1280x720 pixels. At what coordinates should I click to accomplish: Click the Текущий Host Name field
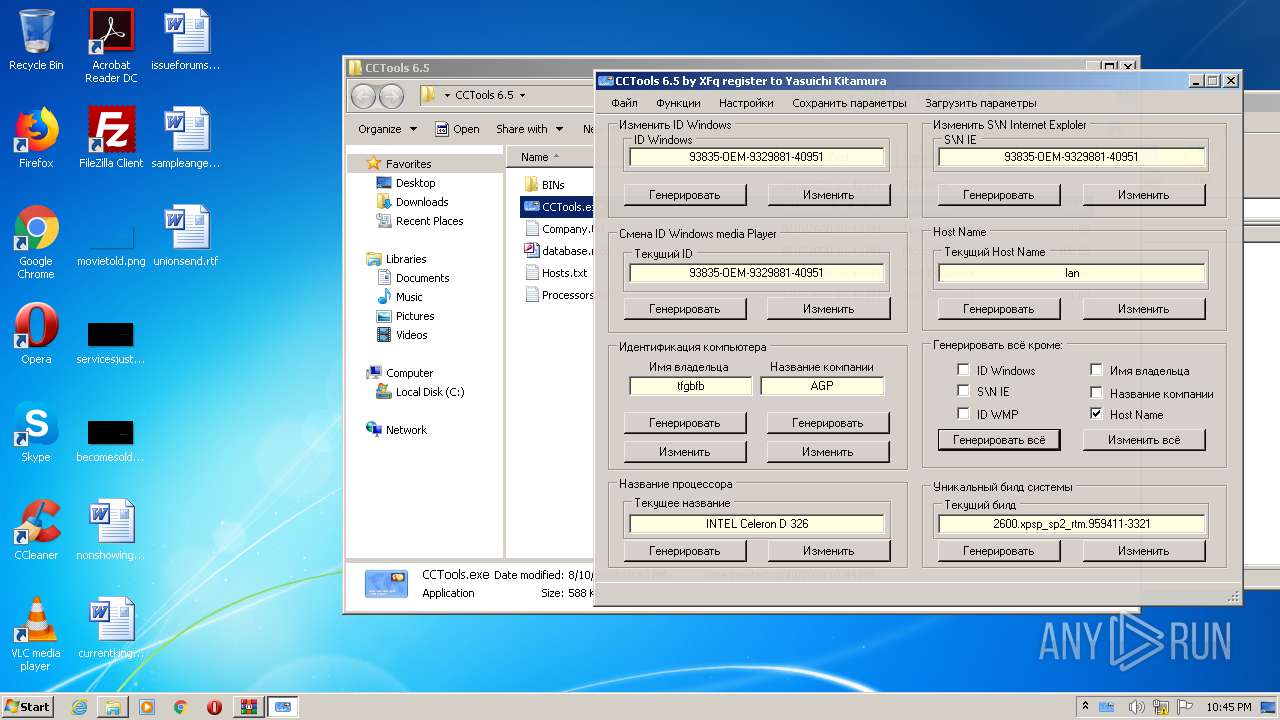(1072, 273)
